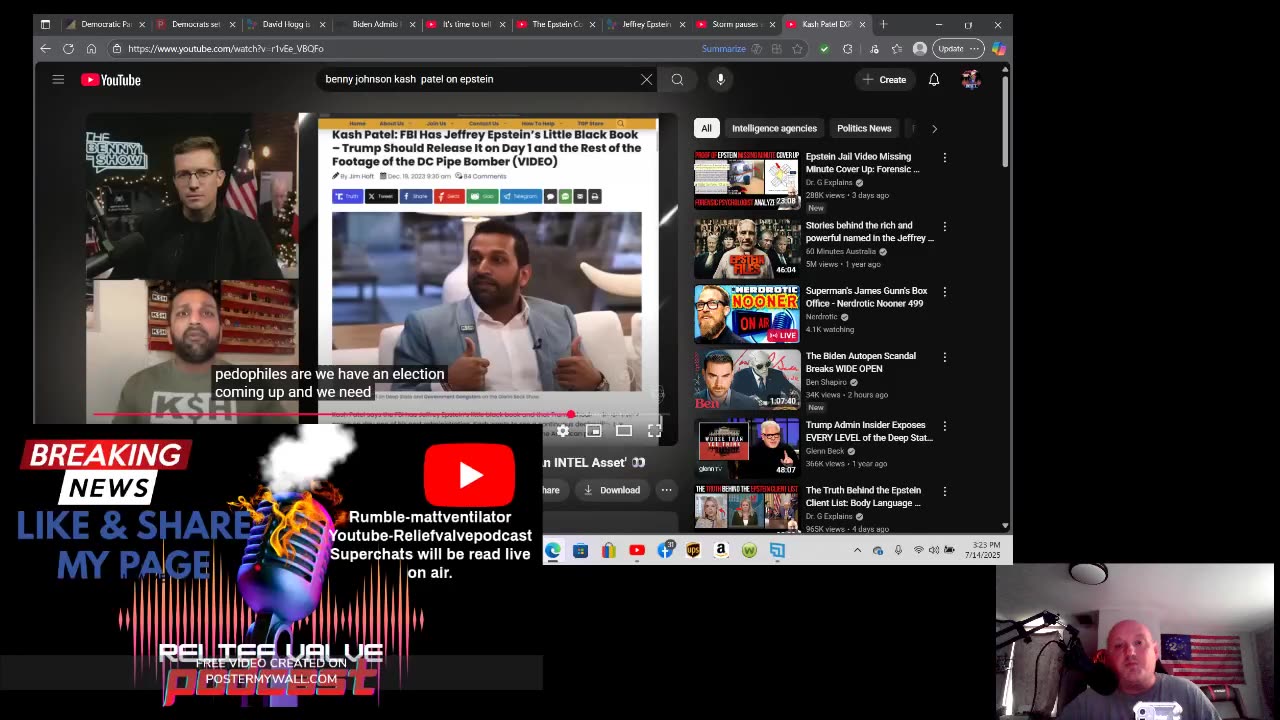1280x720 pixels.
Task: Launch the YouTube app from the taskbar
Action: tap(637, 550)
